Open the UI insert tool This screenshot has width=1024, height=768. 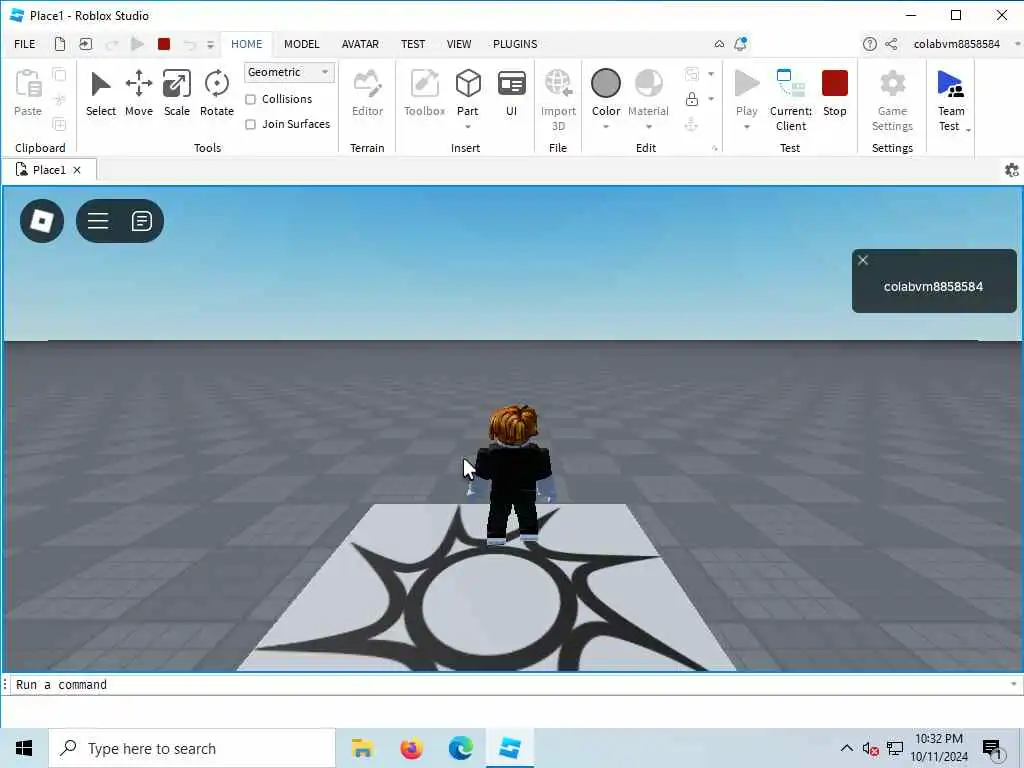point(511,93)
